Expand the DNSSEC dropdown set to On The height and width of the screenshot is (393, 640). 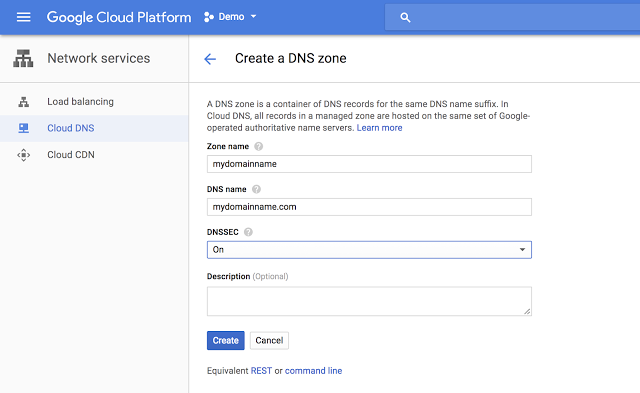click(x=369, y=250)
